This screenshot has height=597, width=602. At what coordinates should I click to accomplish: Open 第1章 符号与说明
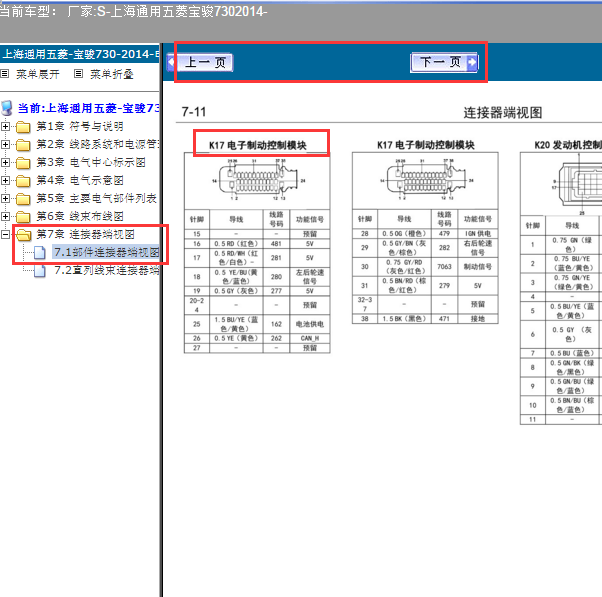pos(80,126)
